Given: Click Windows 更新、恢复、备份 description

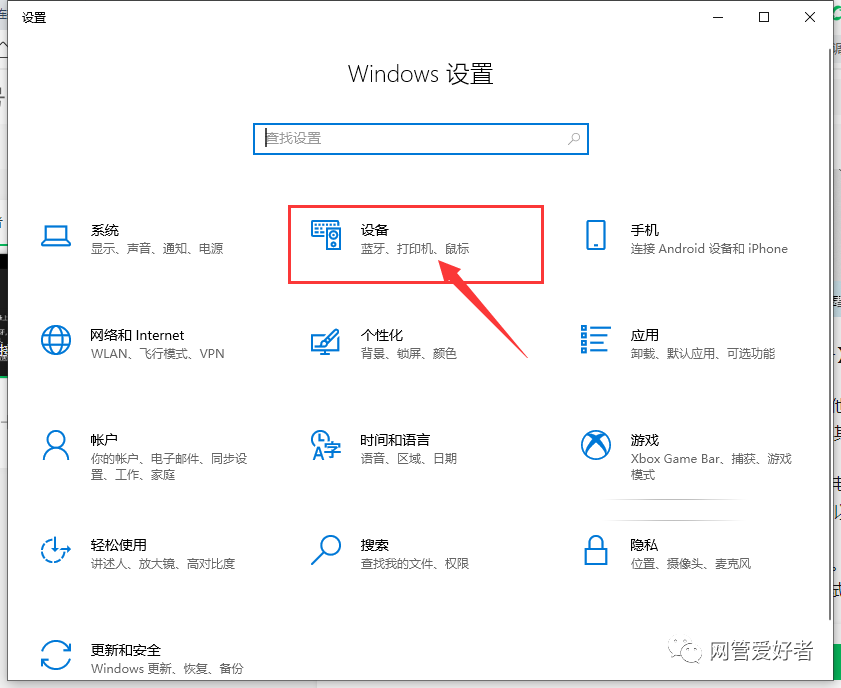Looking at the screenshot, I should pos(167,668).
